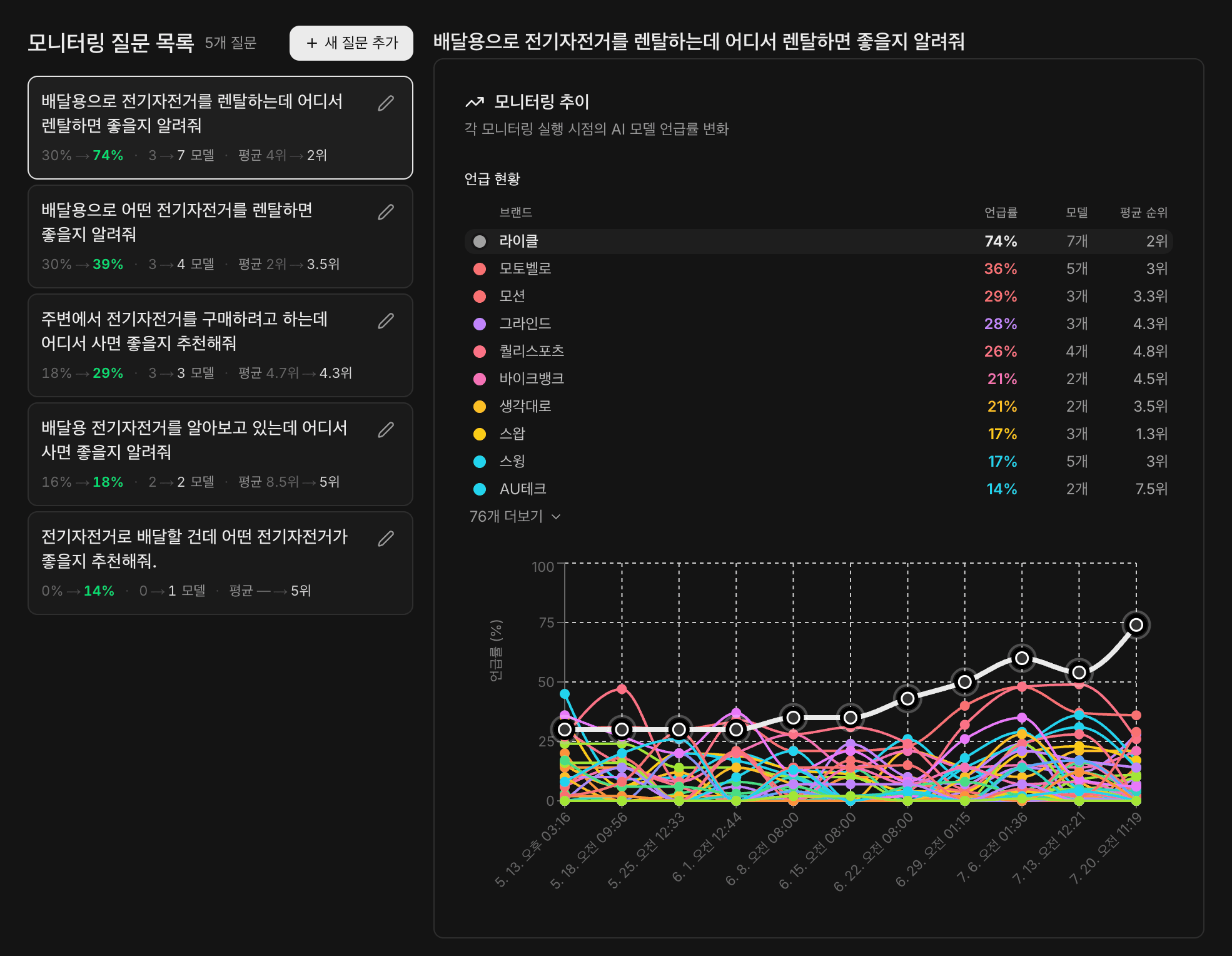1232x956 pixels.
Task: Click the 5개 질문 count label
Action: 231,43
